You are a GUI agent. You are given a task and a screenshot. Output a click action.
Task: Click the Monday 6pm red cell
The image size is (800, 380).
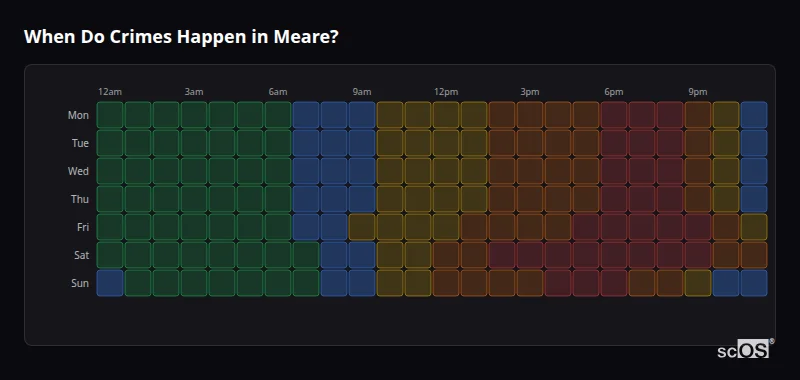[614, 115]
